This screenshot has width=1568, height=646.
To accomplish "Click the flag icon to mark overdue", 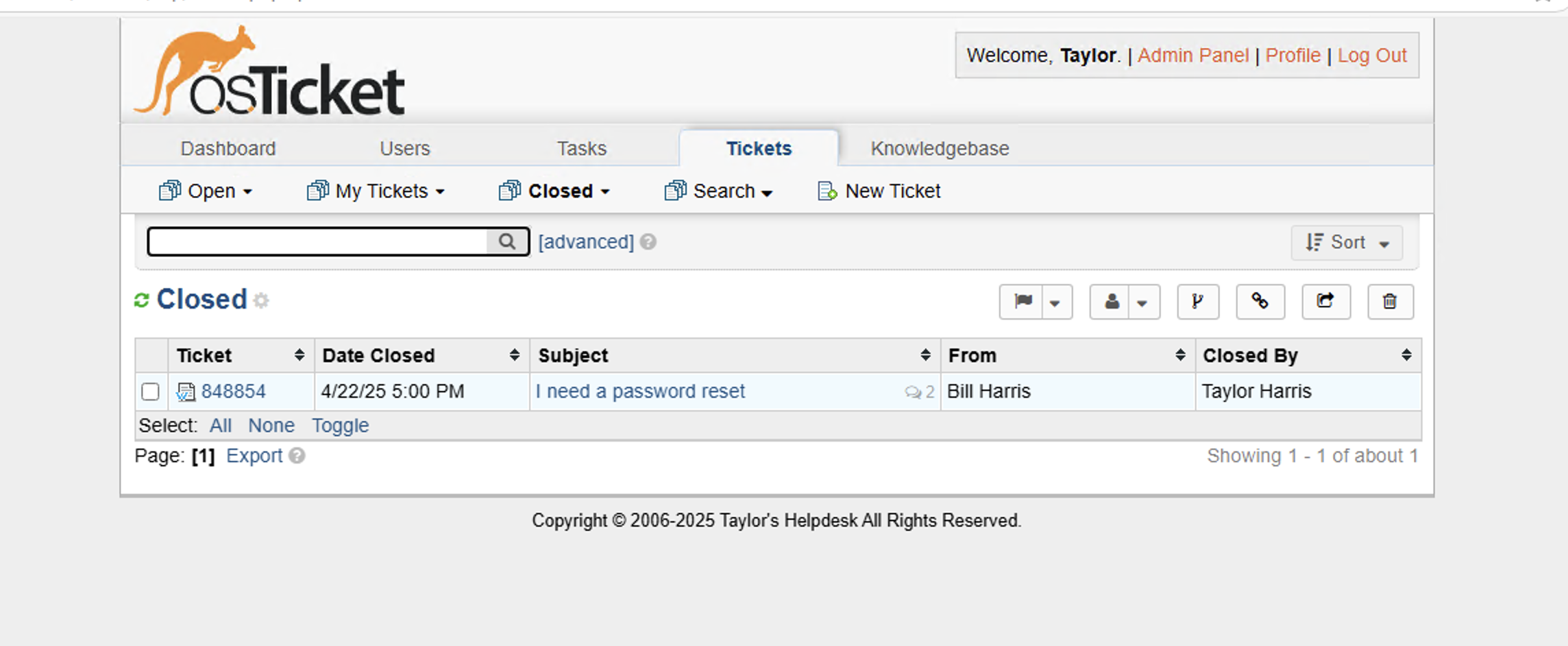I will click(x=1022, y=302).
